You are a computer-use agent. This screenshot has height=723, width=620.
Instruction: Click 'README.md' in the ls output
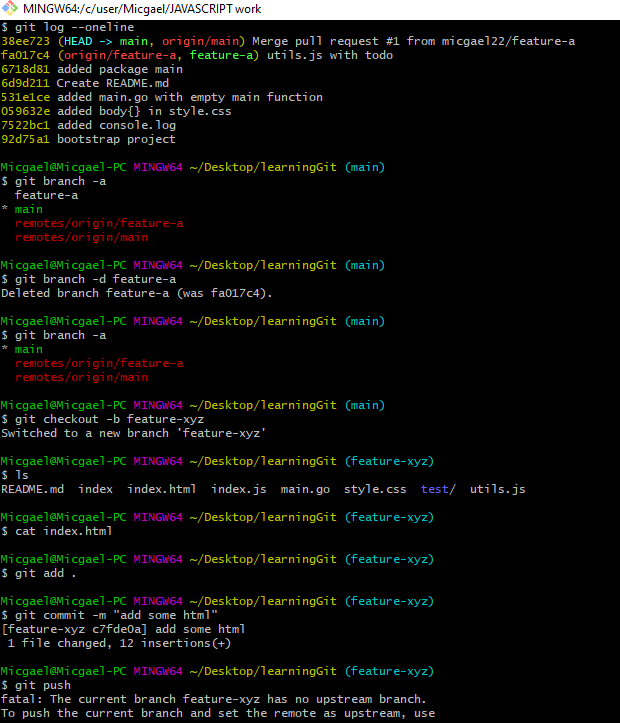coord(32,489)
